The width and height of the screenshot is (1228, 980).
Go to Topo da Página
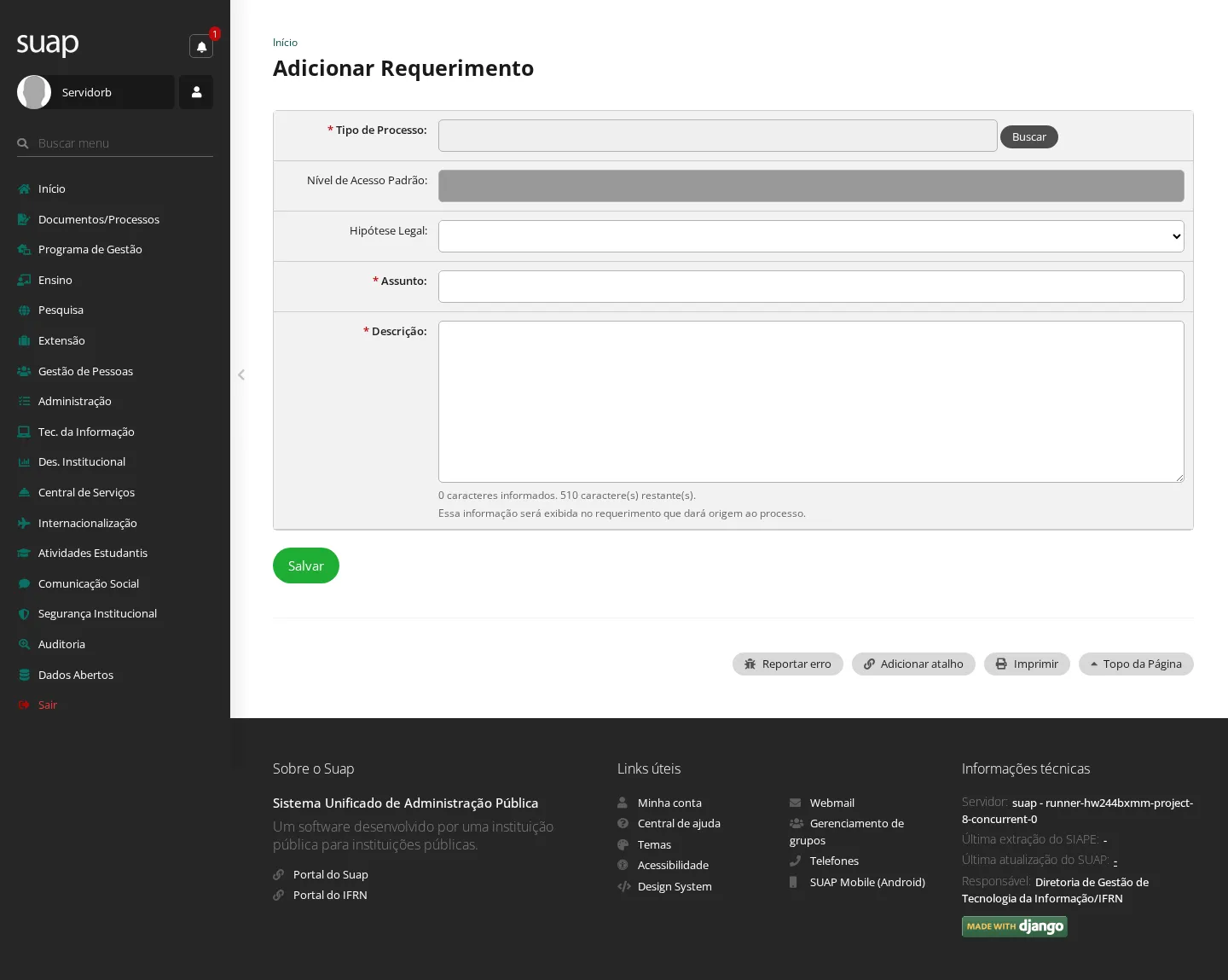point(1136,664)
